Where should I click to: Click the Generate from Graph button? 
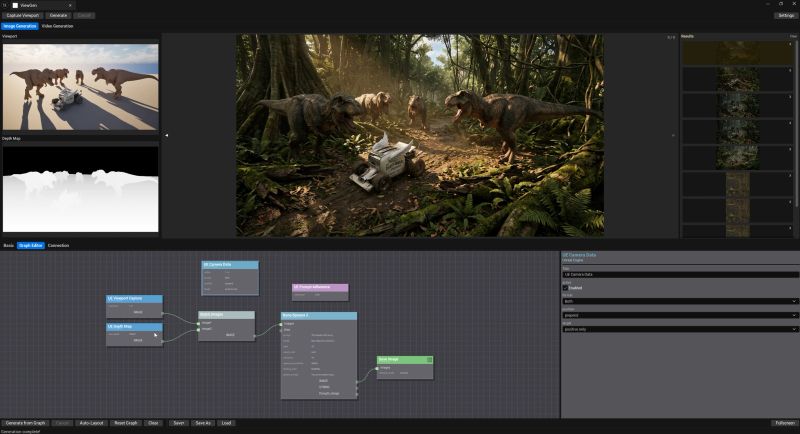[x=25, y=423]
